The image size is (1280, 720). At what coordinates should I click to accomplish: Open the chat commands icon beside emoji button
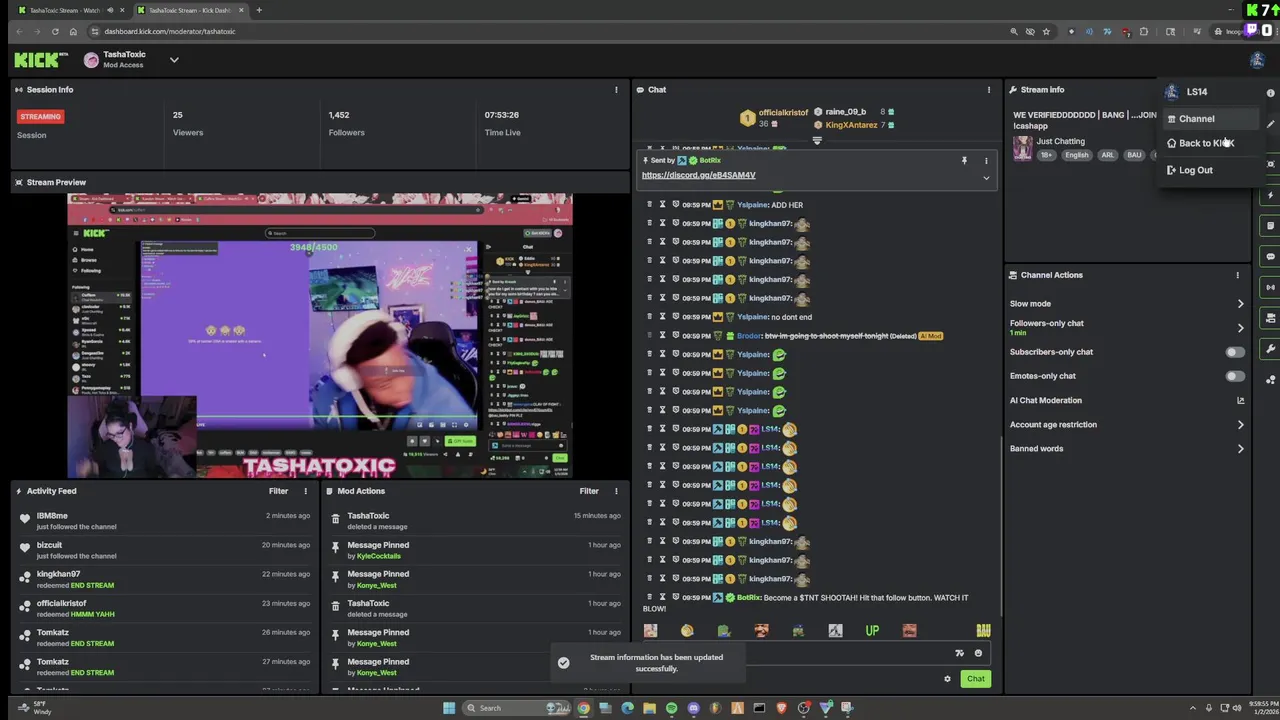tap(959, 653)
